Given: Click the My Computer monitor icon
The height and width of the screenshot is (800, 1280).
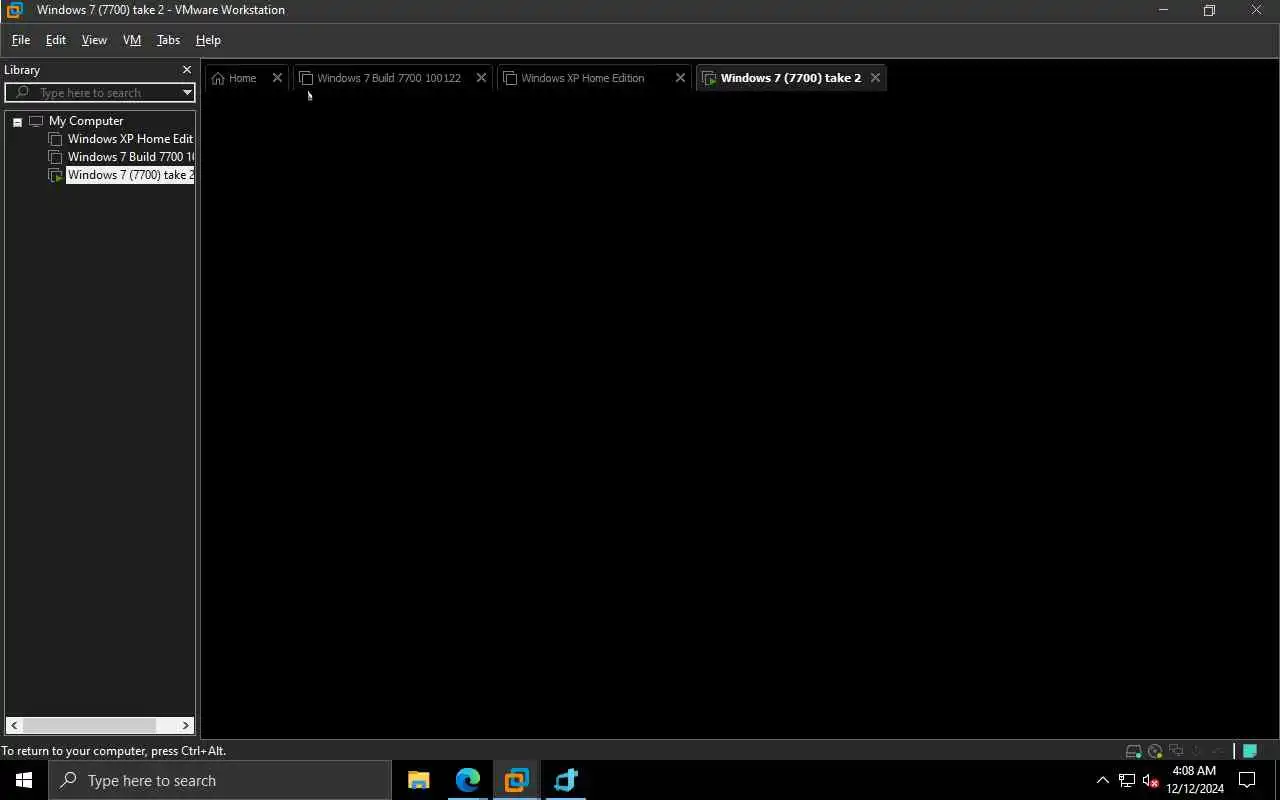Looking at the screenshot, I should 36,121.
